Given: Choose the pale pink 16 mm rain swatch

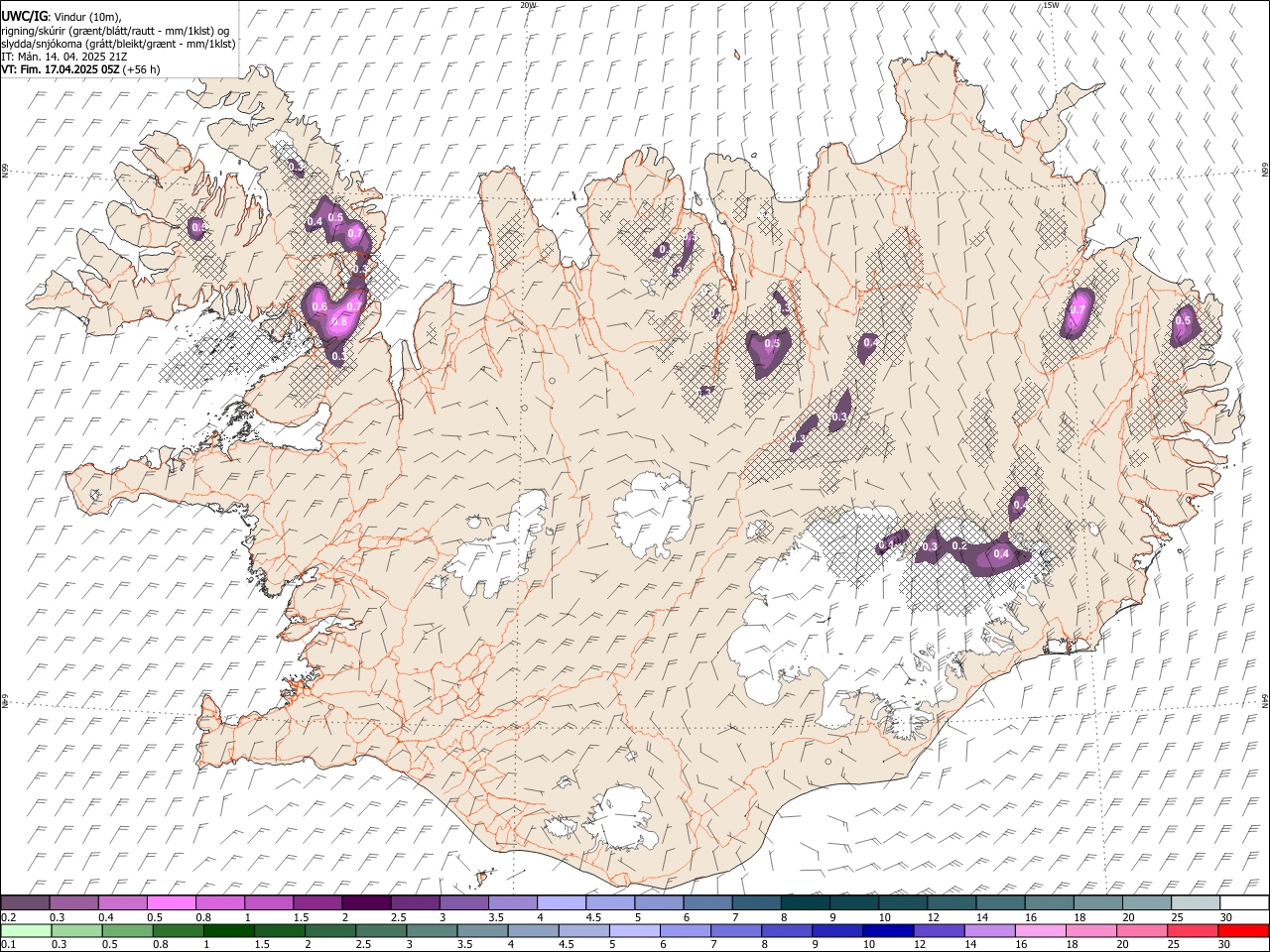Looking at the screenshot, I should 1041,930.
